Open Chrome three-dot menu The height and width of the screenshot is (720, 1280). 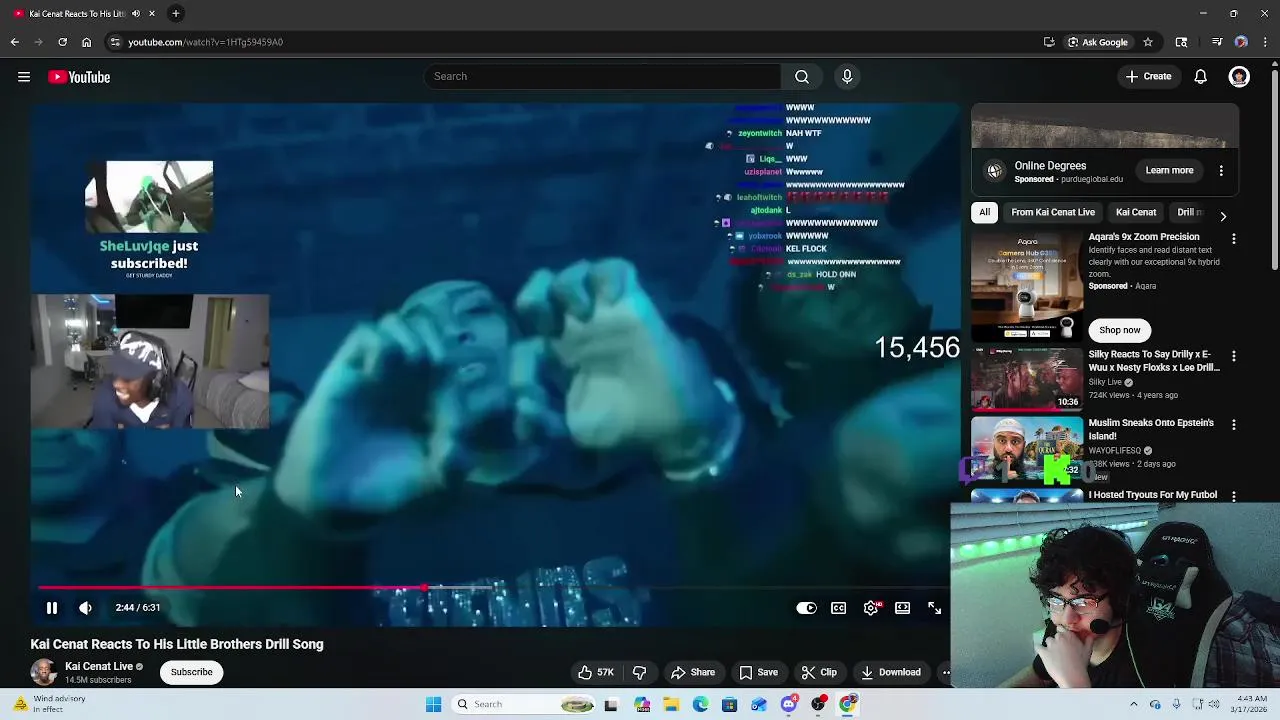[x=1266, y=42]
